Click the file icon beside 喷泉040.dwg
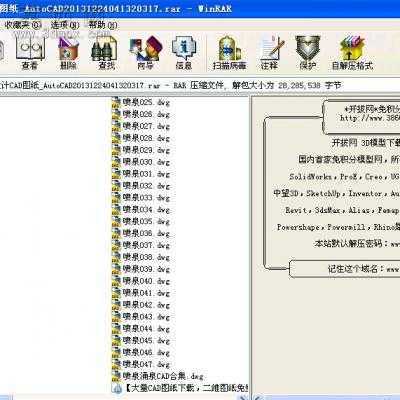This screenshot has width=400, height=400. pos(116,281)
